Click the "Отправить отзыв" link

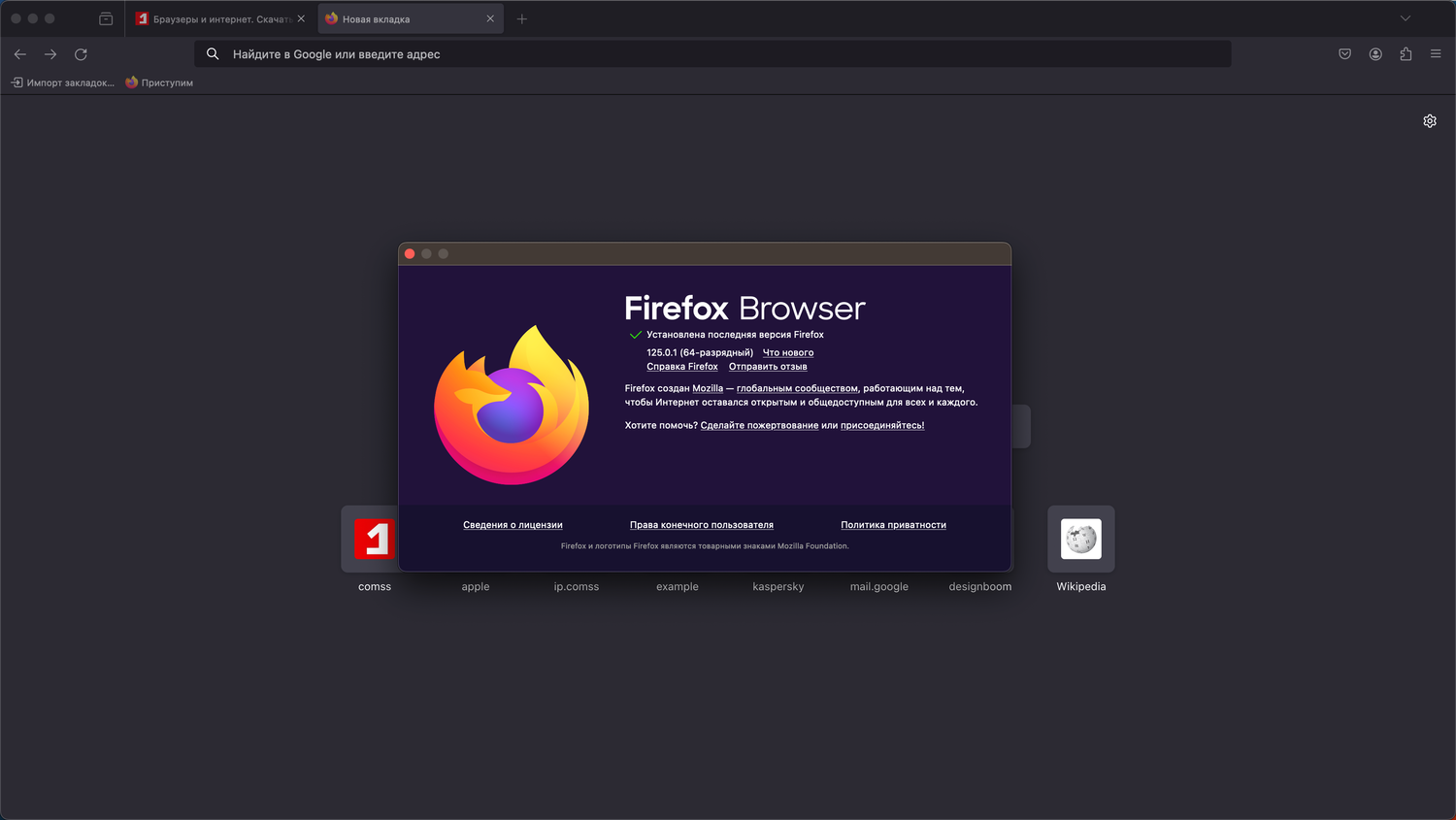coord(768,367)
